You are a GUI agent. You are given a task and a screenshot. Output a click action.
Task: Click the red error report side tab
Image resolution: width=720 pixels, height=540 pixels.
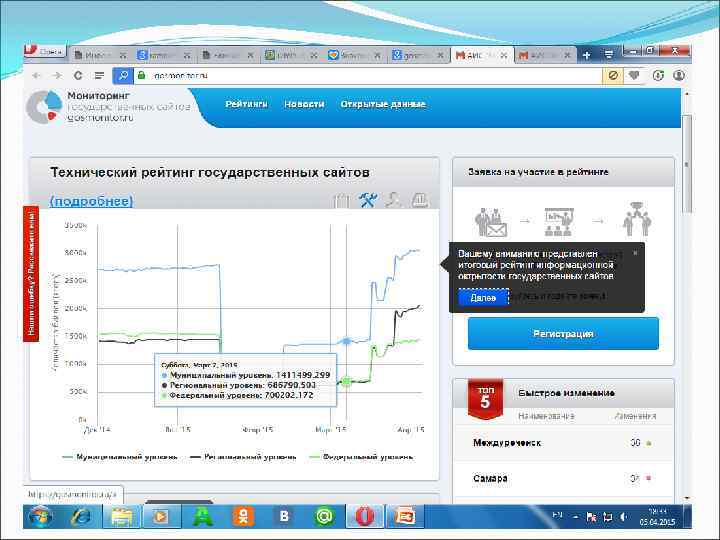point(31,274)
